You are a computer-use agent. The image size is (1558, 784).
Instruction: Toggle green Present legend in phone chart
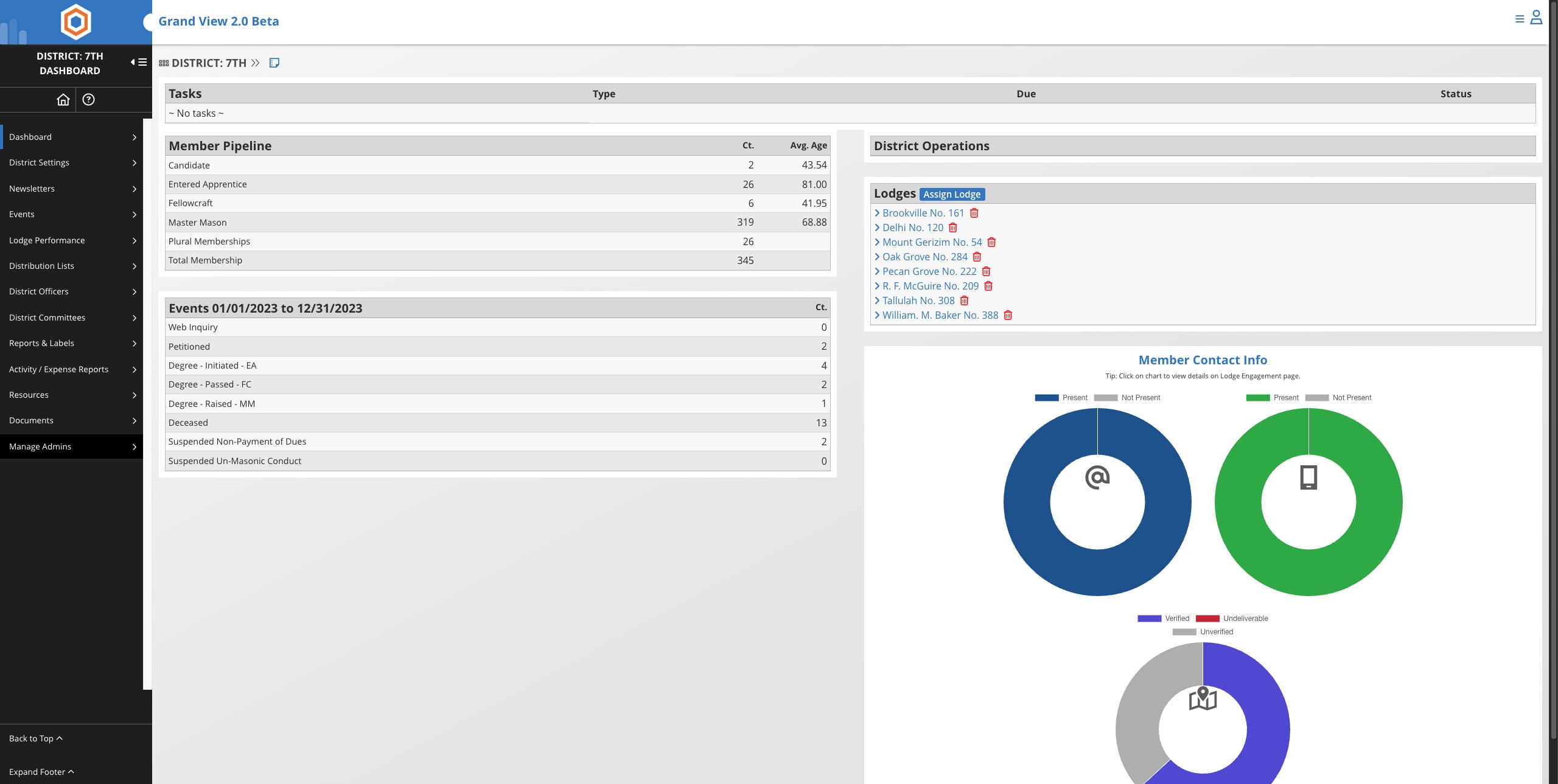pyautogui.click(x=1272, y=398)
